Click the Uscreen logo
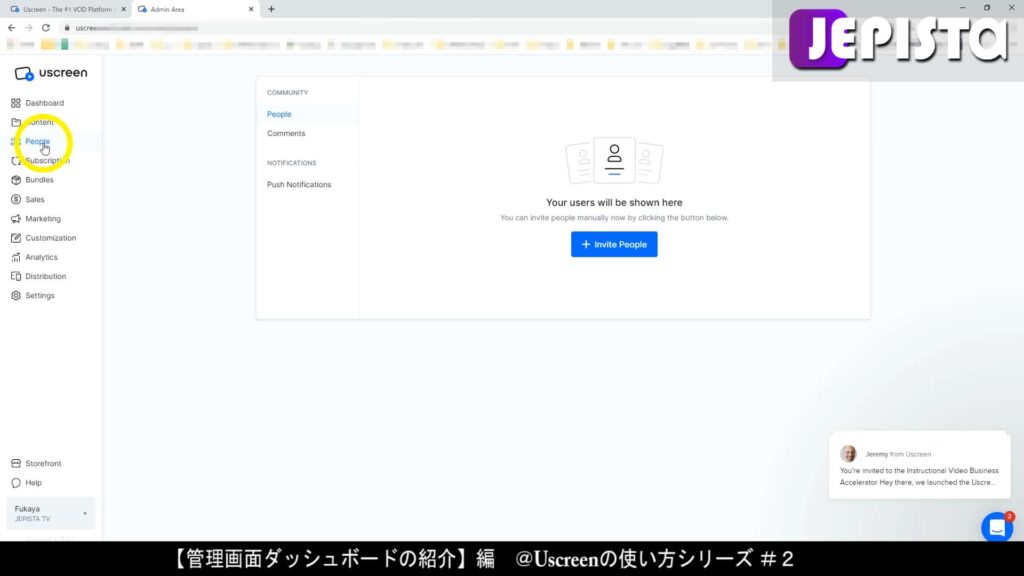This screenshot has height=576, width=1024. coord(50,73)
